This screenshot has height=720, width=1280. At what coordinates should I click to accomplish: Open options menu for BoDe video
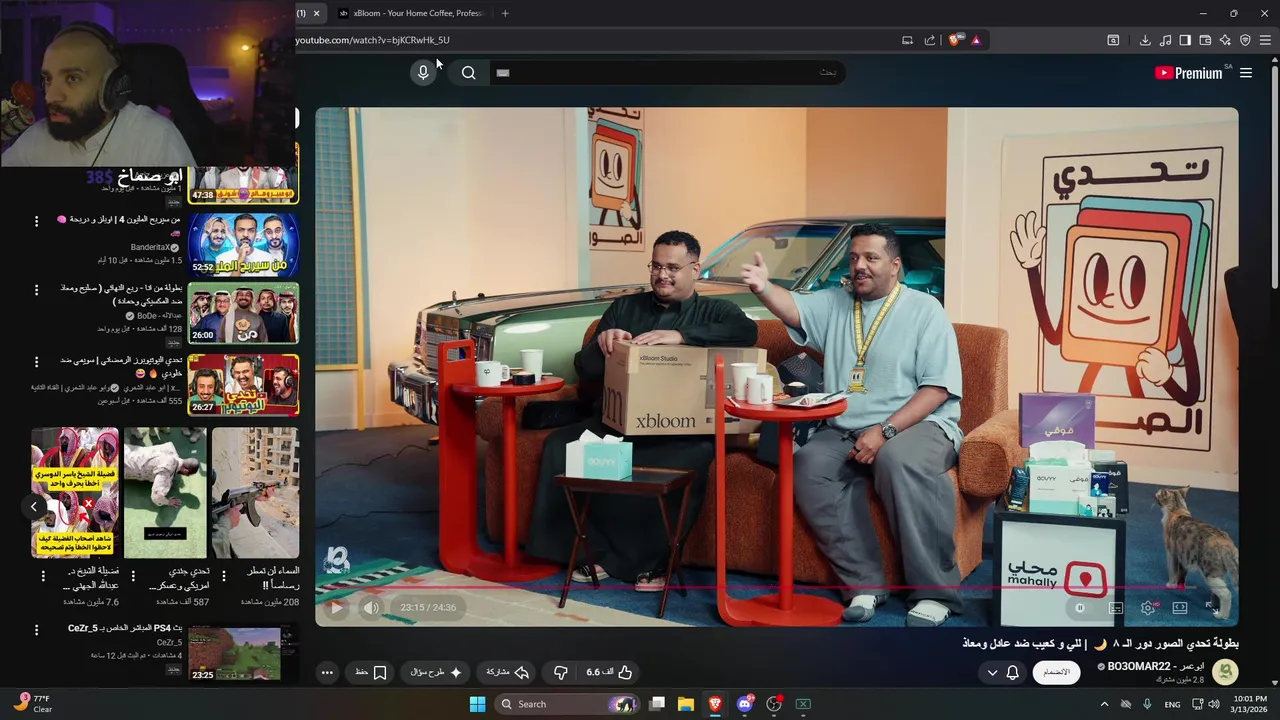[x=36, y=290]
